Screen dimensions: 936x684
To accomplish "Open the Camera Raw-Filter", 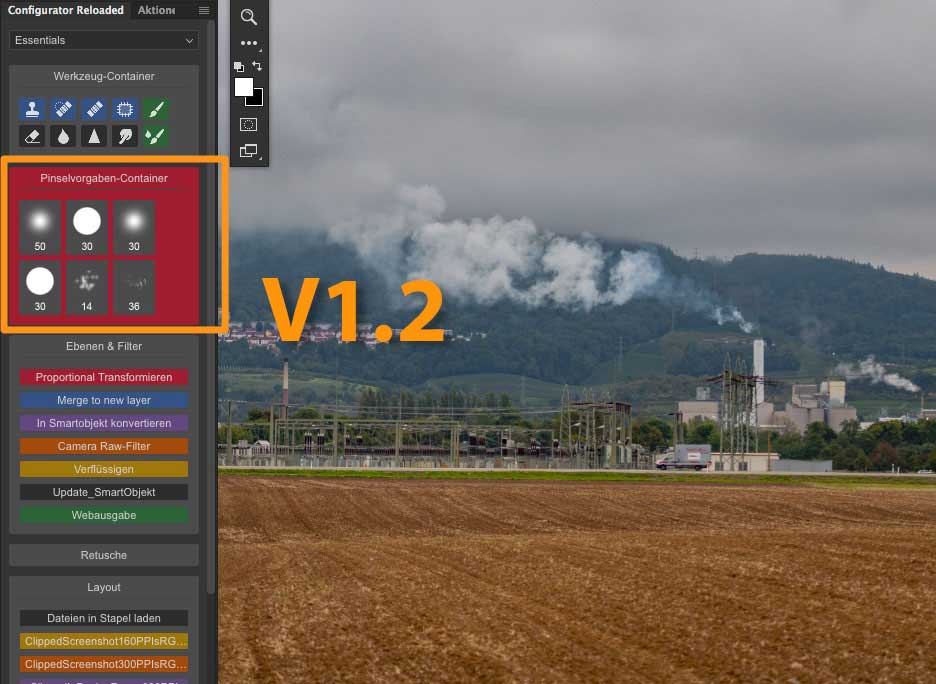I will click(104, 446).
